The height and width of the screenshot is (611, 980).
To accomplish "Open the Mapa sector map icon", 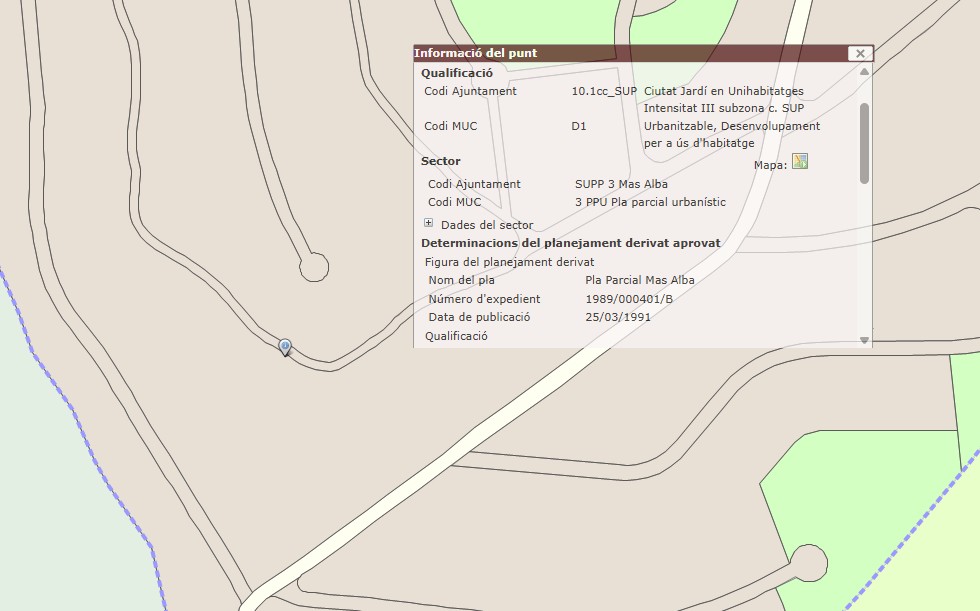I will [x=799, y=162].
